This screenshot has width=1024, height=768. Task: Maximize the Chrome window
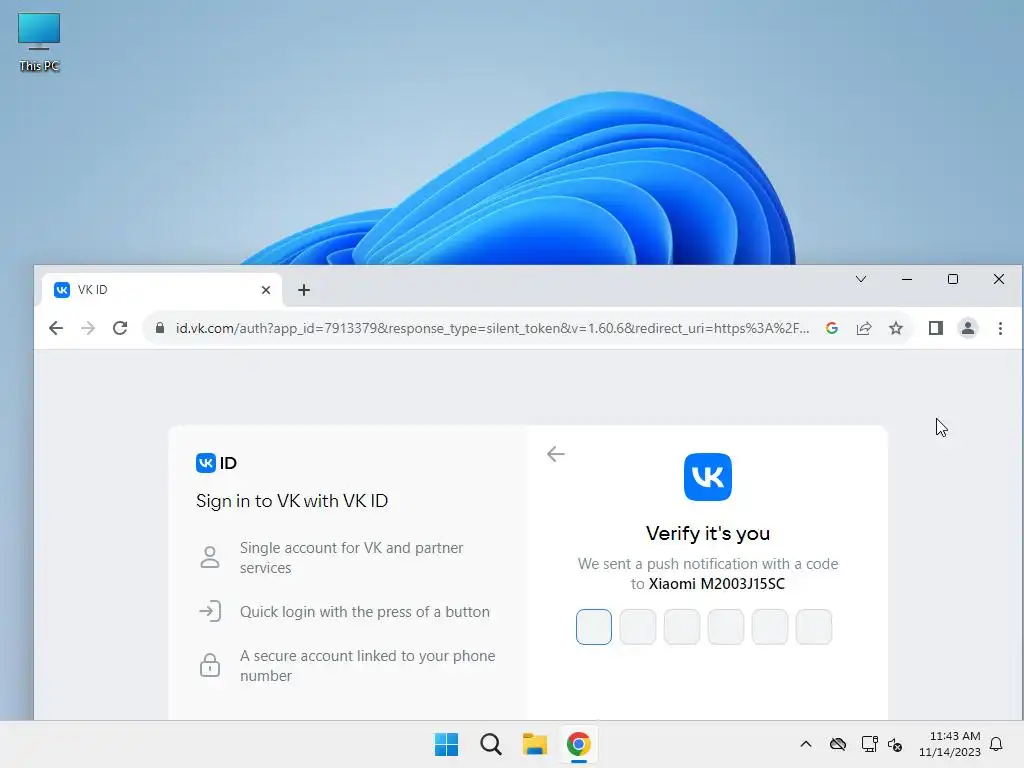click(953, 279)
